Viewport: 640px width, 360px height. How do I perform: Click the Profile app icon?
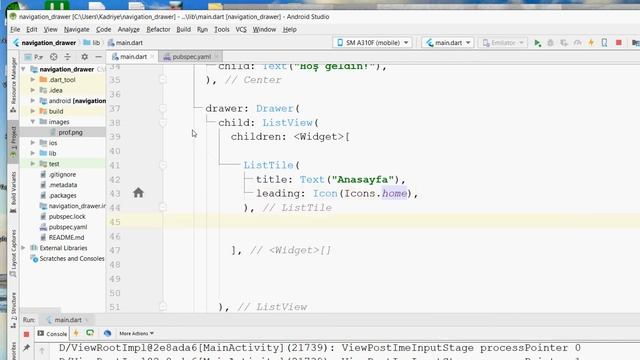(x=578, y=43)
